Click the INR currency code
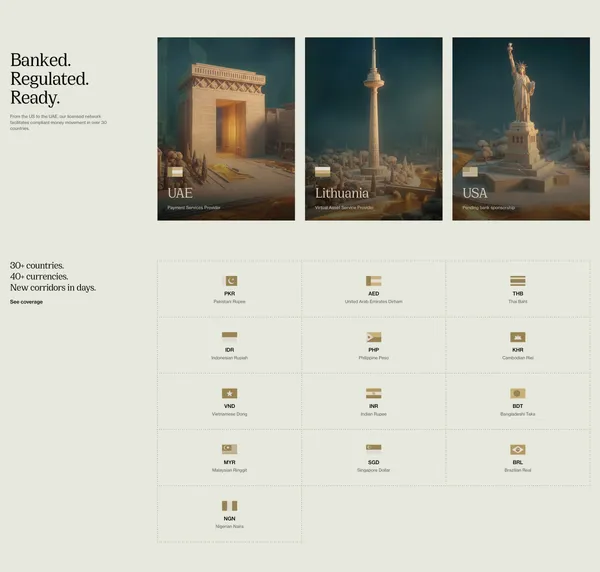Screen dimensions: 600x572 [373, 406]
